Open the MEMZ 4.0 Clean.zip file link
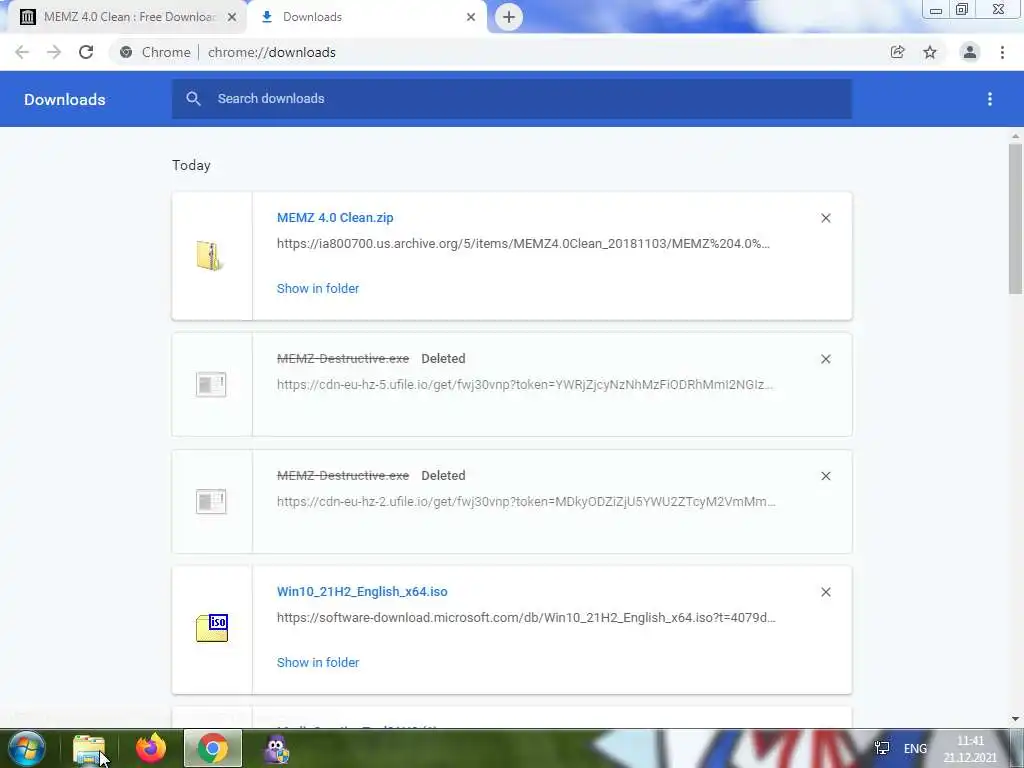This screenshot has width=1024, height=768. [335, 217]
